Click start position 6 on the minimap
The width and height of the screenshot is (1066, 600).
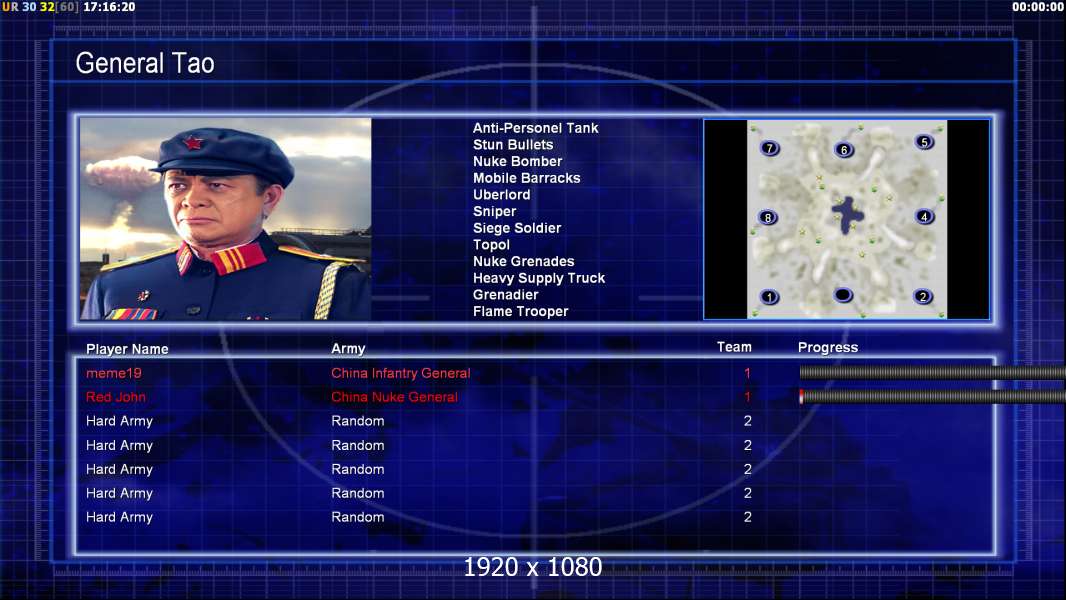point(844,149)
